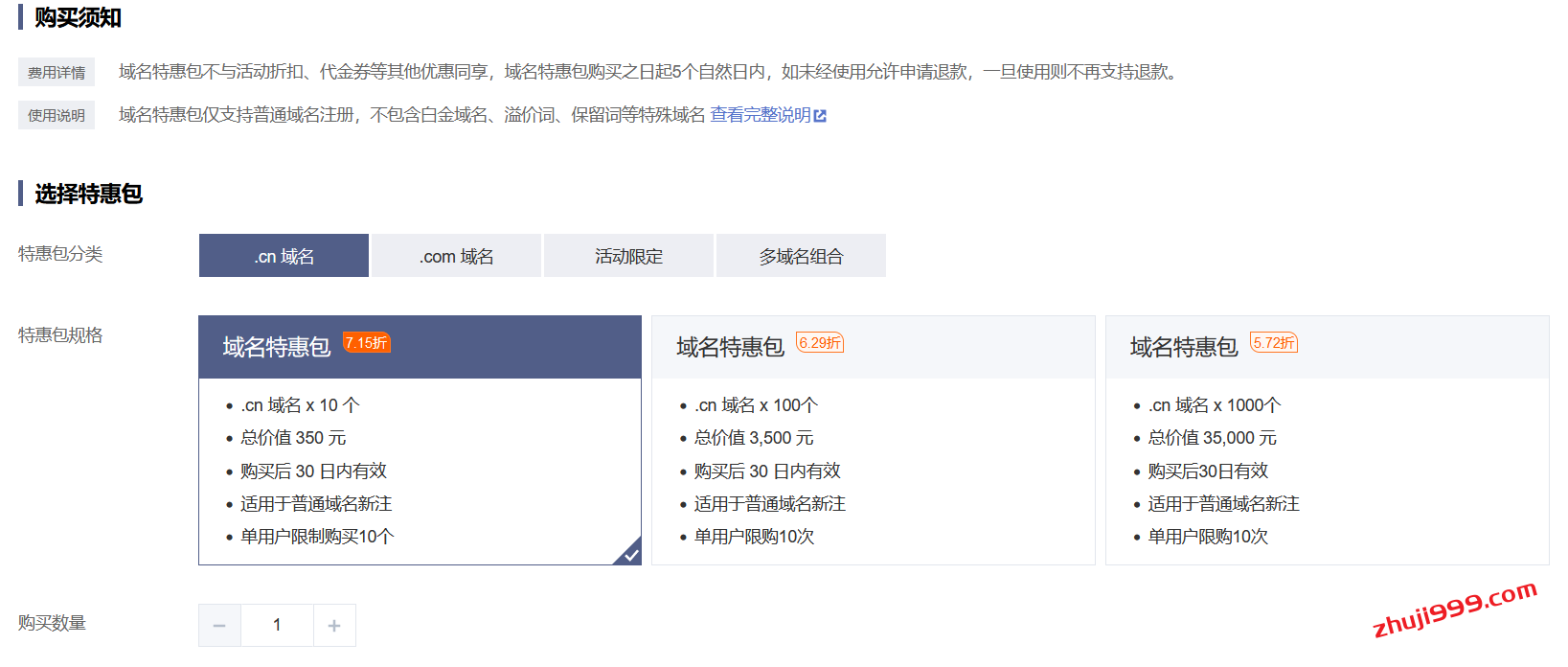The height and width of the screenshot is (667, 1568).
Task: Click the 使用说明 label tag
Action: point(57,115)
